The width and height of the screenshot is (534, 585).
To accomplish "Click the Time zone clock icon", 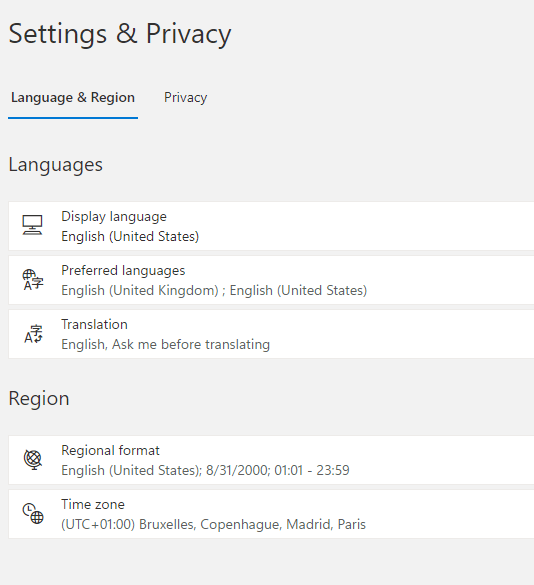I will 33,513.
